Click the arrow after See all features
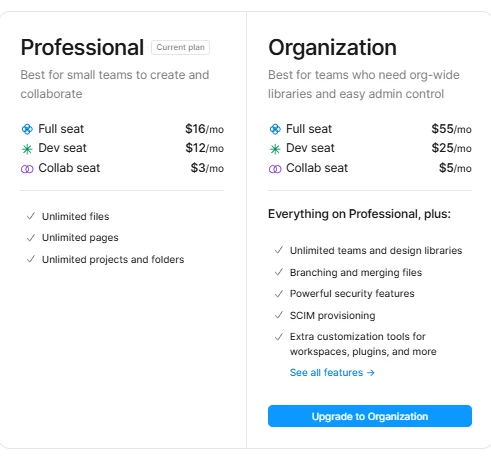Image resolution: width=491 pixels, height=456 pixels. [371, 373]
